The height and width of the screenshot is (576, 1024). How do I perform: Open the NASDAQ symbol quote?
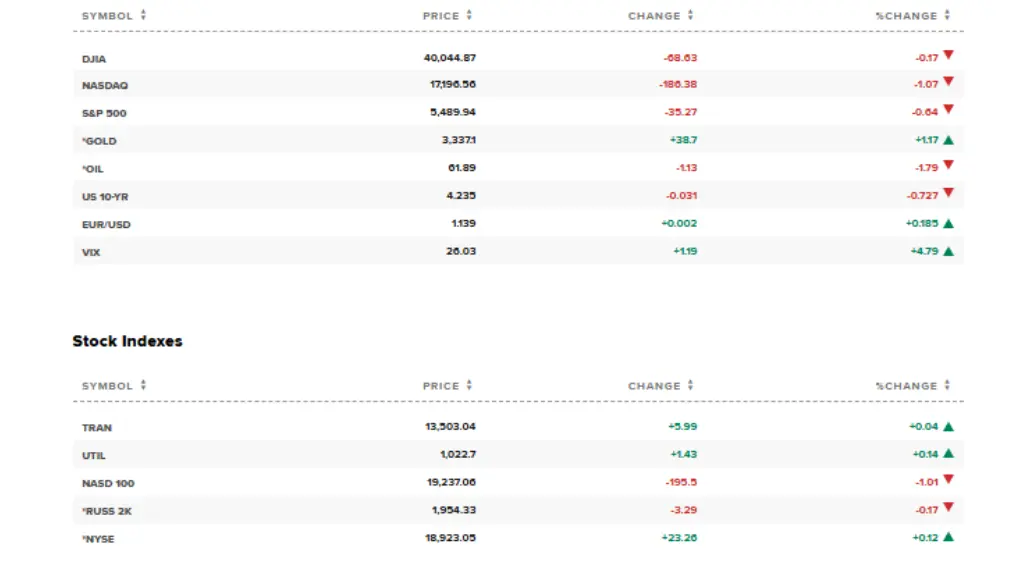point(104,86)
